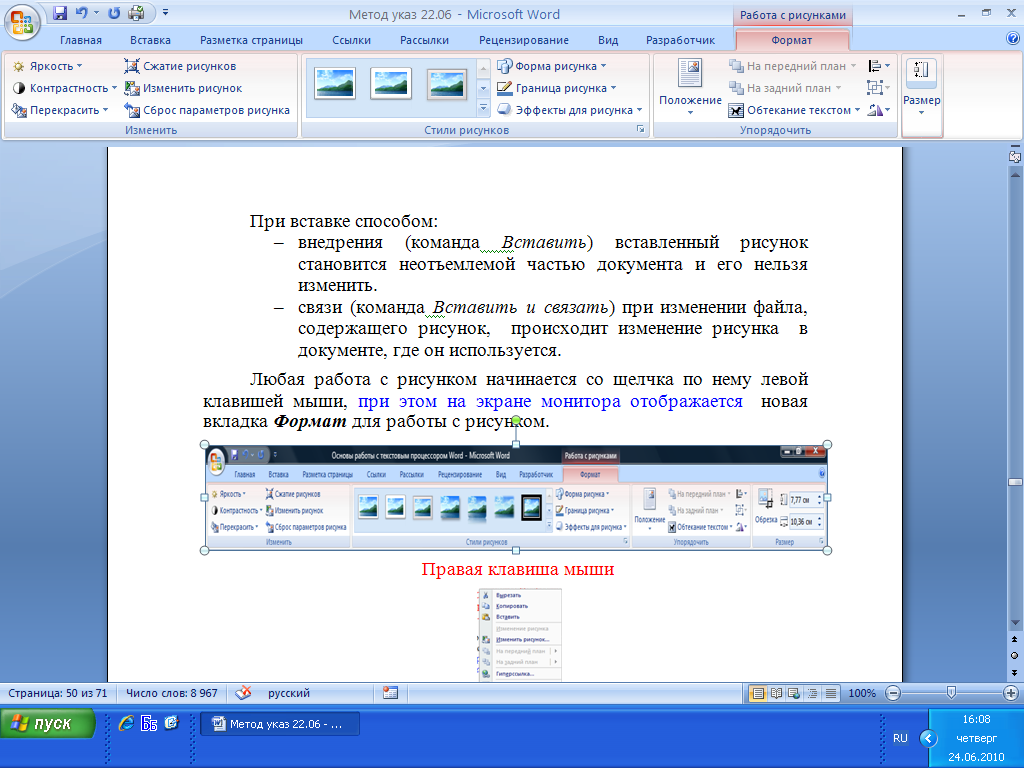Redo action in quick access toolbar
The image size is (1024, 768).
click(x=114, y=12)
